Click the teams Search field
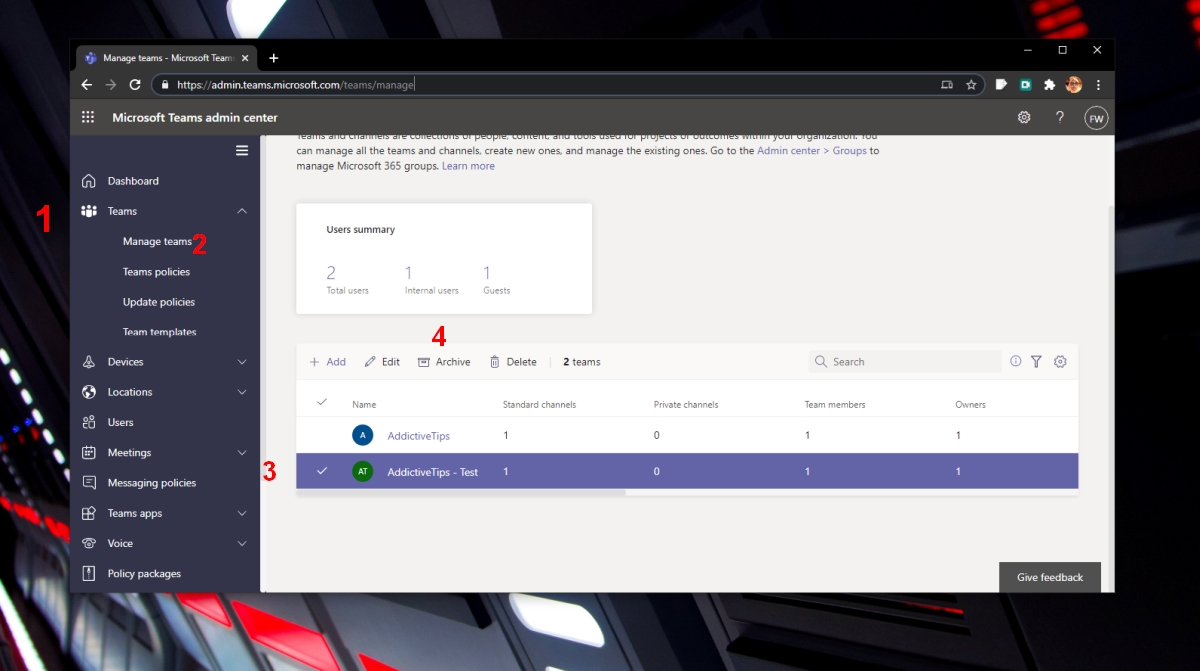Image resolution: width=1200 pixels, height=671 pixels. click(x=904, y=362)
